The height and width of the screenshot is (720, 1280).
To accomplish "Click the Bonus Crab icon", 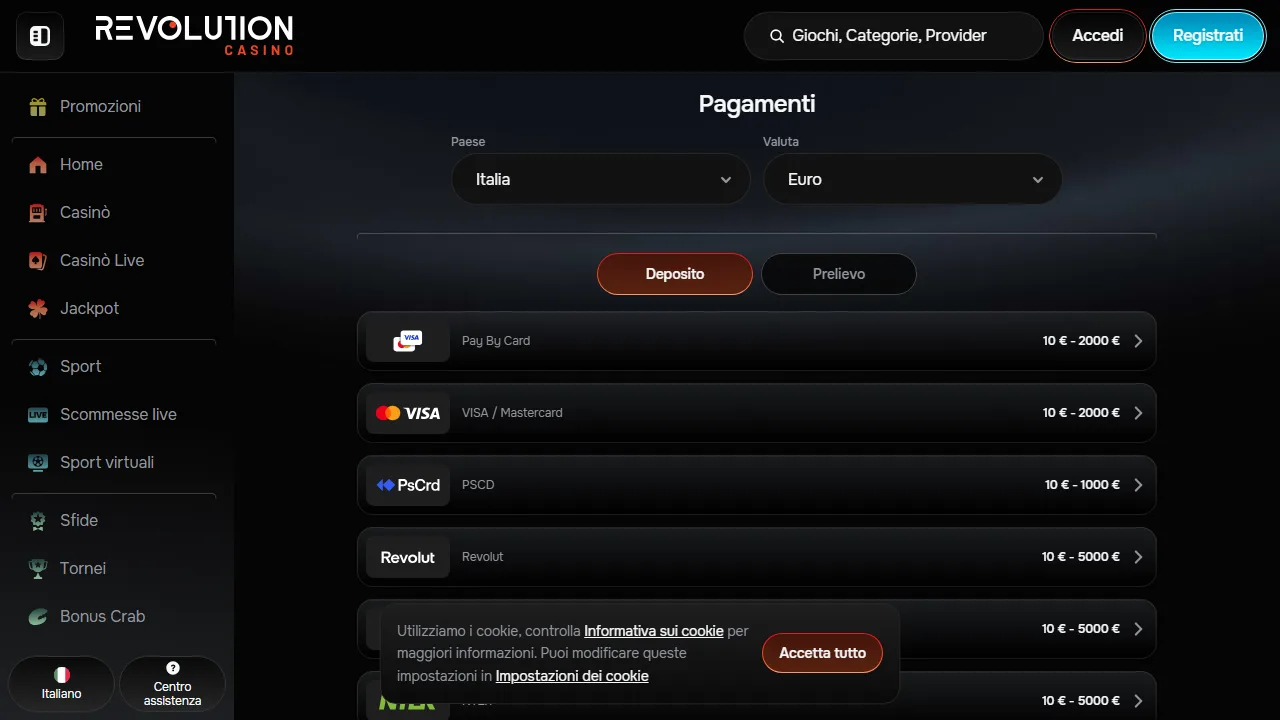I will pos(38,616).
